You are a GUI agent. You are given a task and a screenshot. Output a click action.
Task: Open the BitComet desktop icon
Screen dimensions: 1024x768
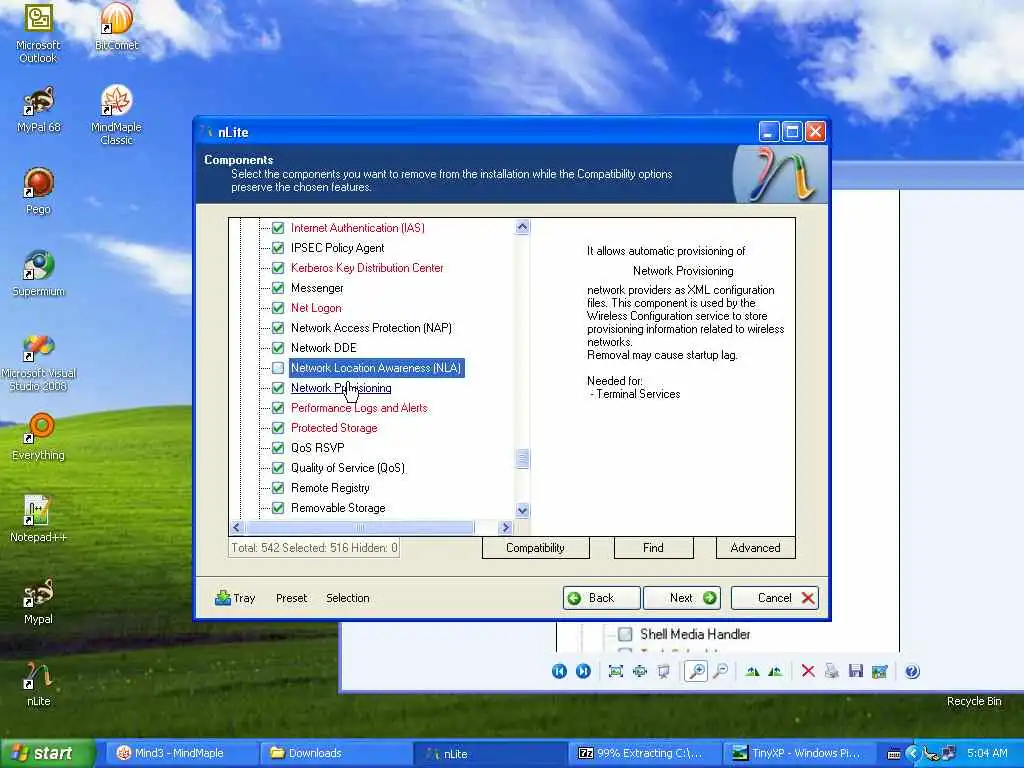pos(116,27)
